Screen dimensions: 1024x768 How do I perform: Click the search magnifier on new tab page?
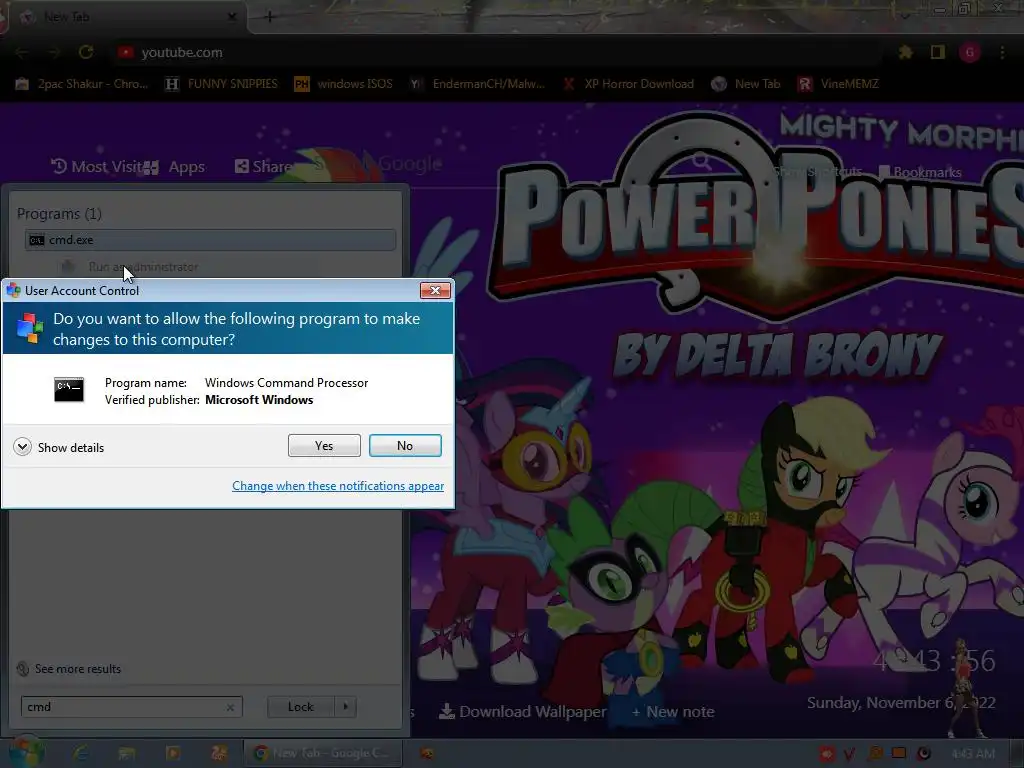coord(702,161)
